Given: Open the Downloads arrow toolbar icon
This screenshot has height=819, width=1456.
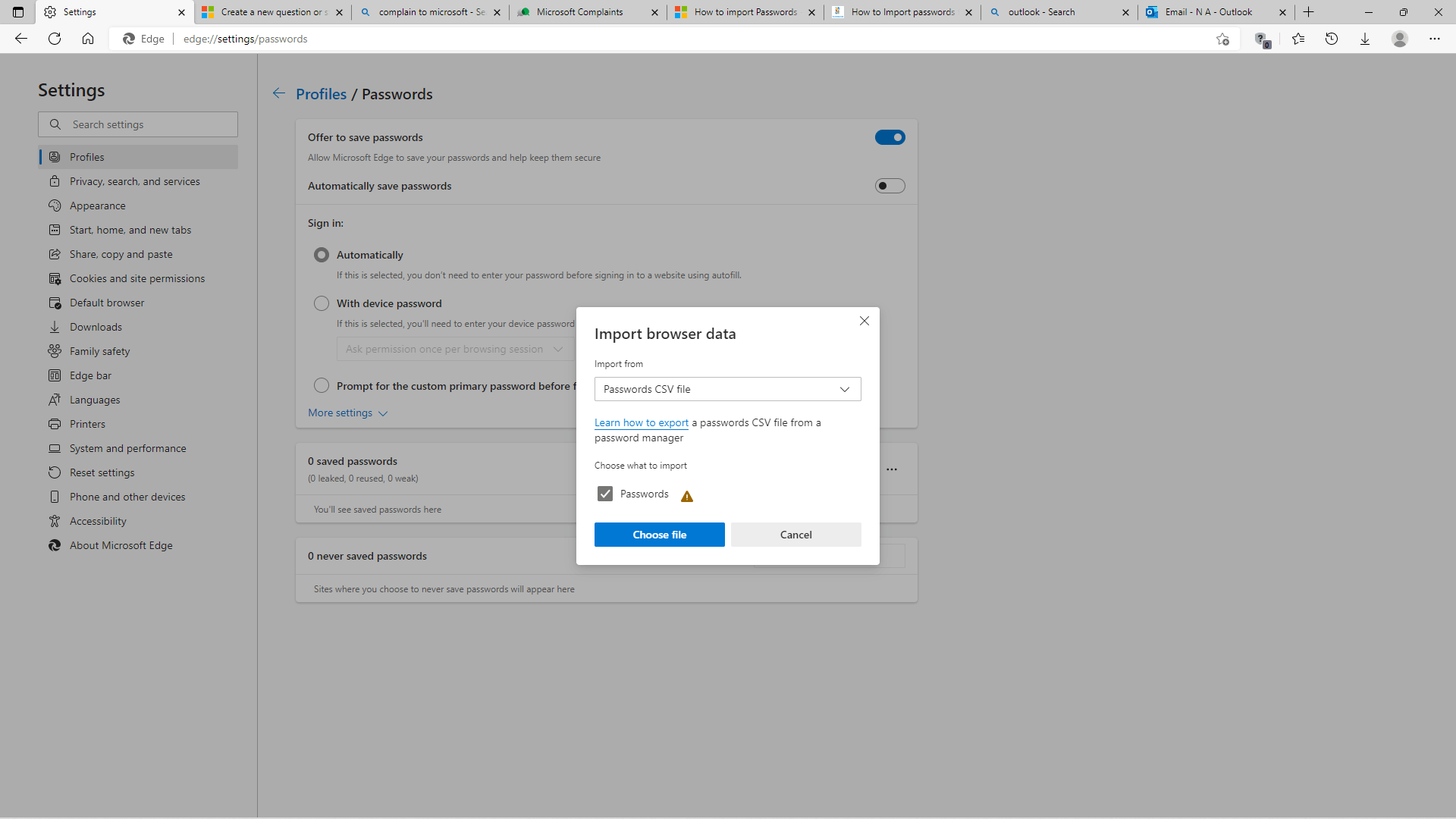Looking at the screenshot, I should (x=1365, y=39).
